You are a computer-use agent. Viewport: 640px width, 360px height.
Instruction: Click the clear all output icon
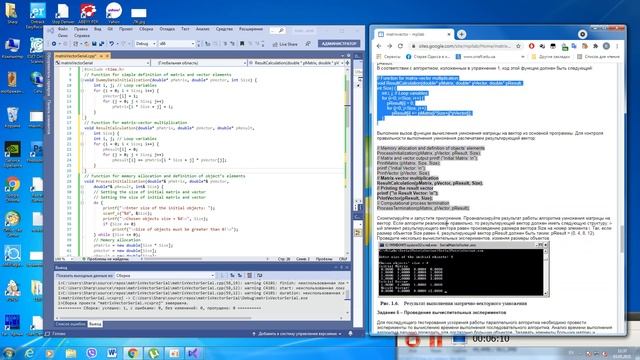pyautogui.click(x=249, y=276)
